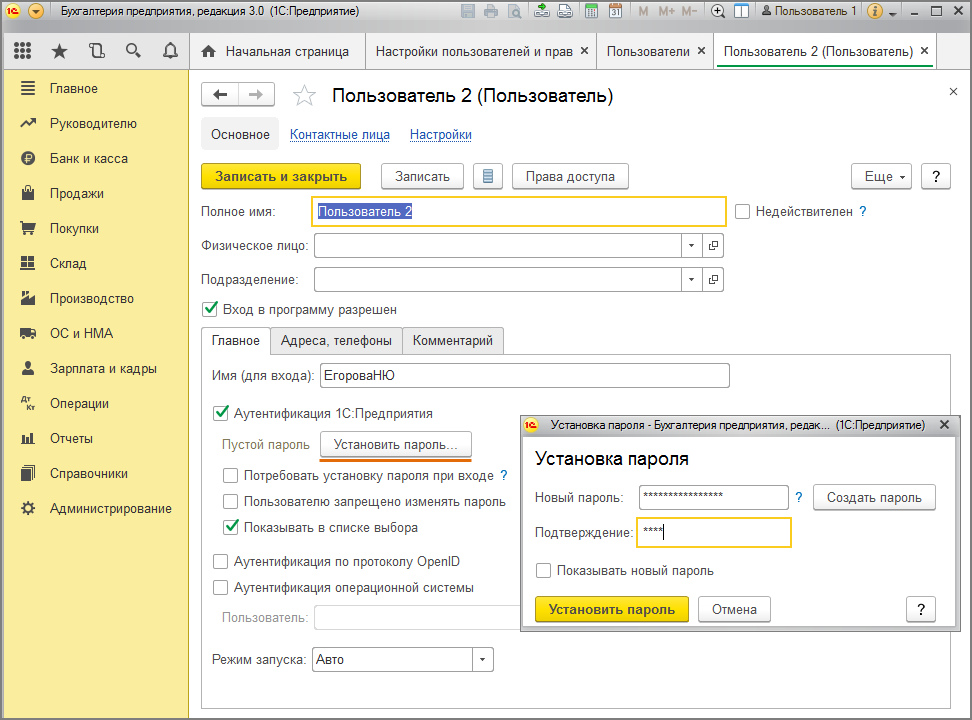972x720 pixels.
Task: Click the Записать button
Action: point(422,176)
